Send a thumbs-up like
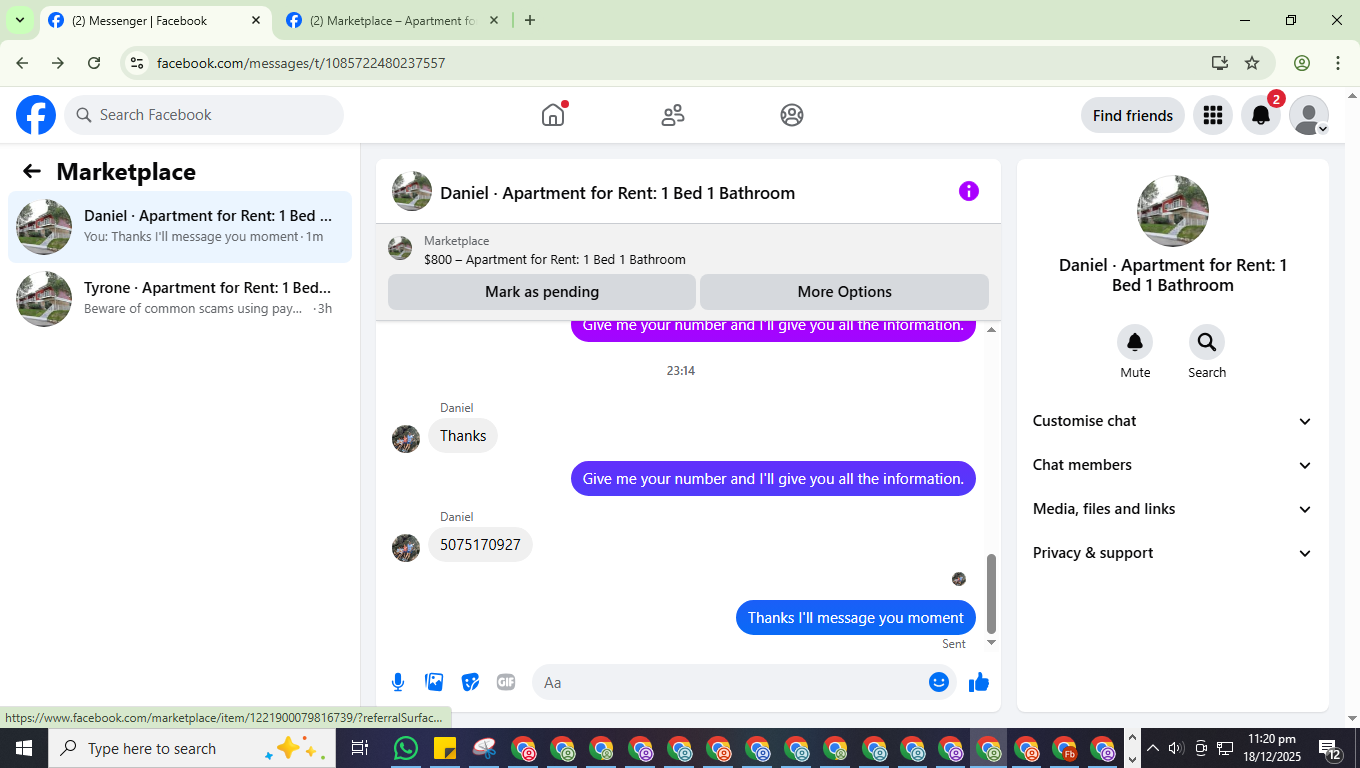 point(979,682)
